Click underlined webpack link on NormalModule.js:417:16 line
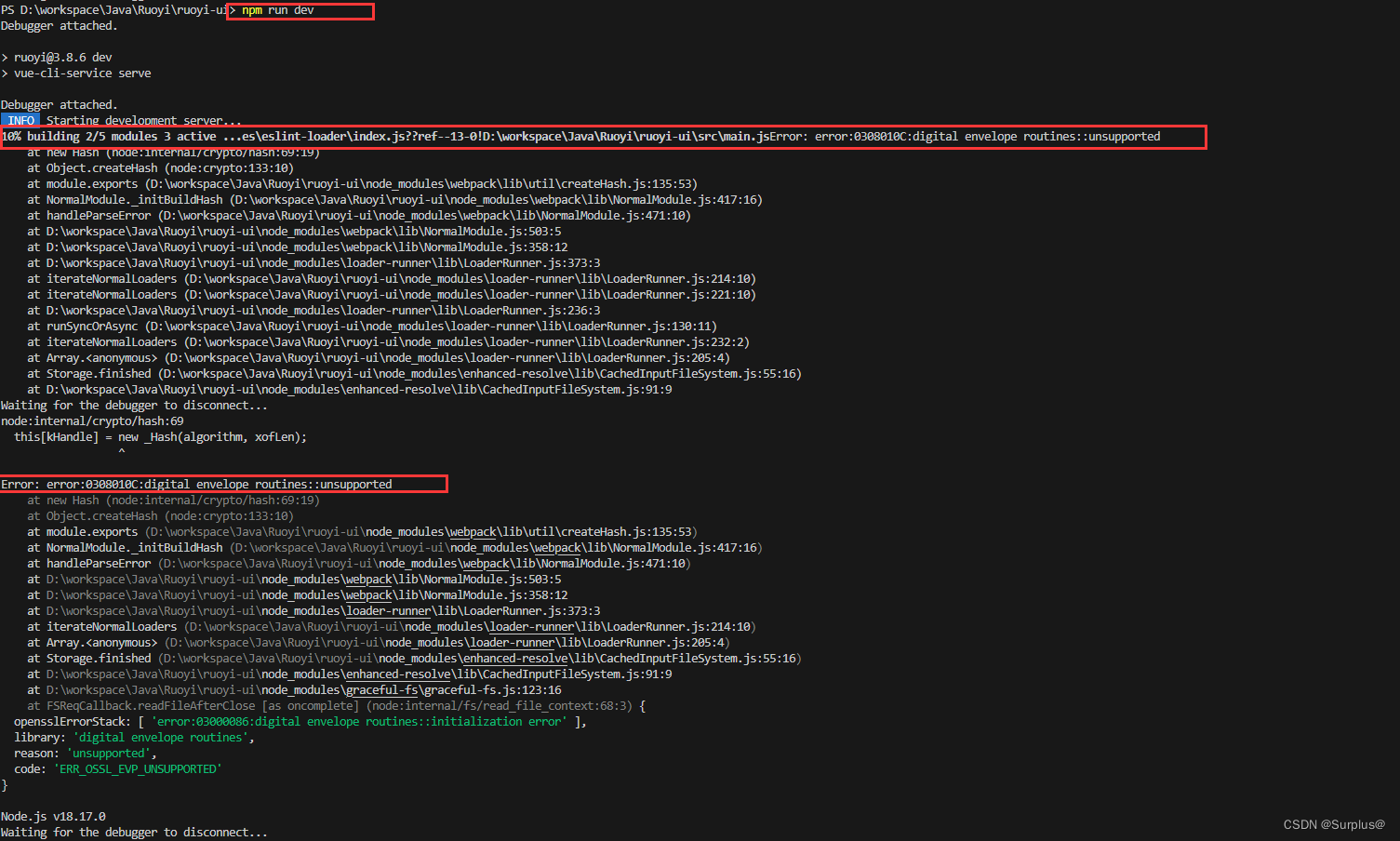Screen dimensions: 1400x841 555,548
